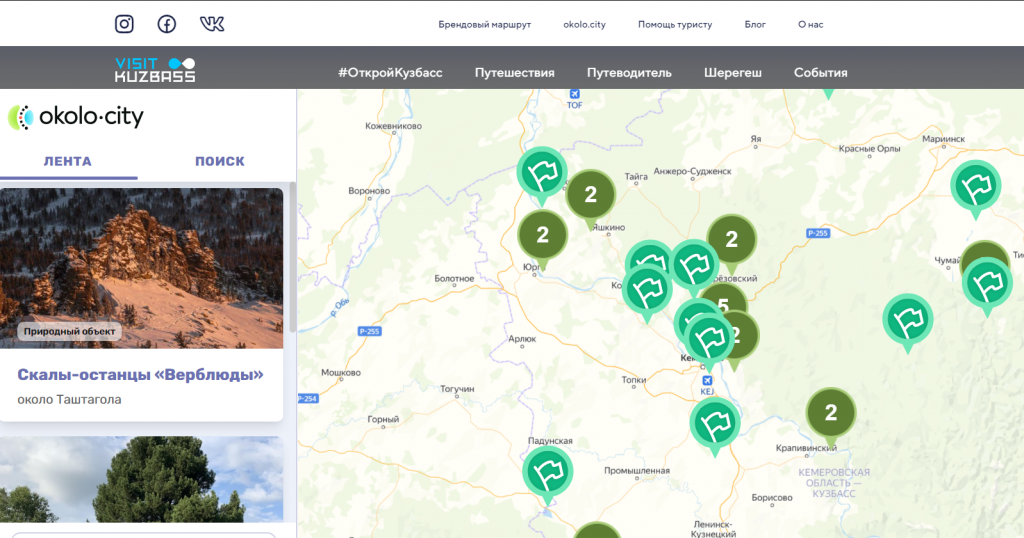Image resolution: width=1024 pixels, height=538 pixels.
Task: Open the События menu item
Action: pyautogui.click(x=821, y=72)
